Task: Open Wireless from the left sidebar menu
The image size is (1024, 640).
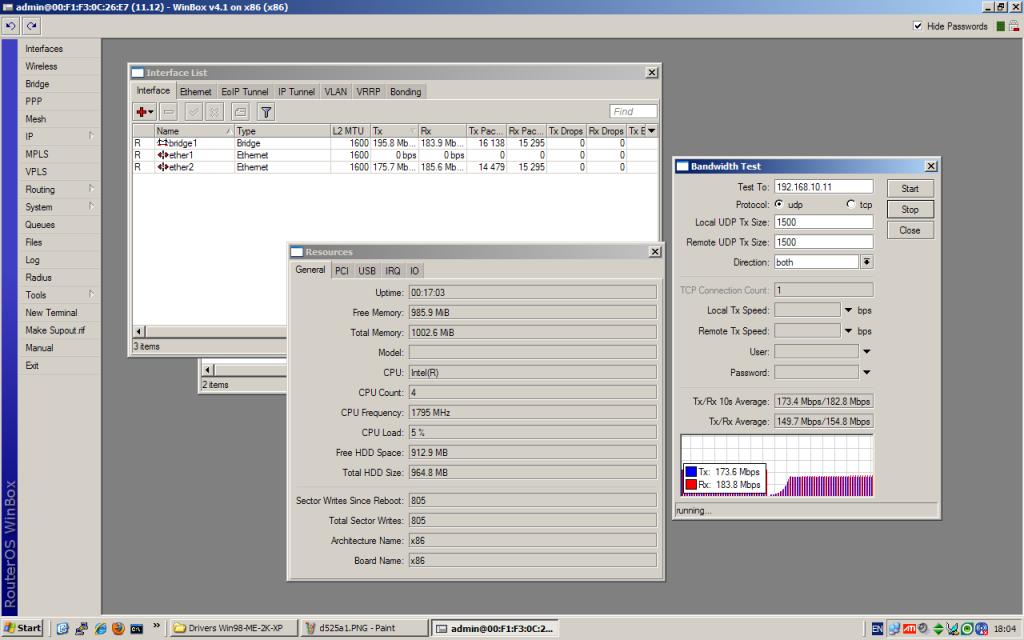Action: point(41,66)
